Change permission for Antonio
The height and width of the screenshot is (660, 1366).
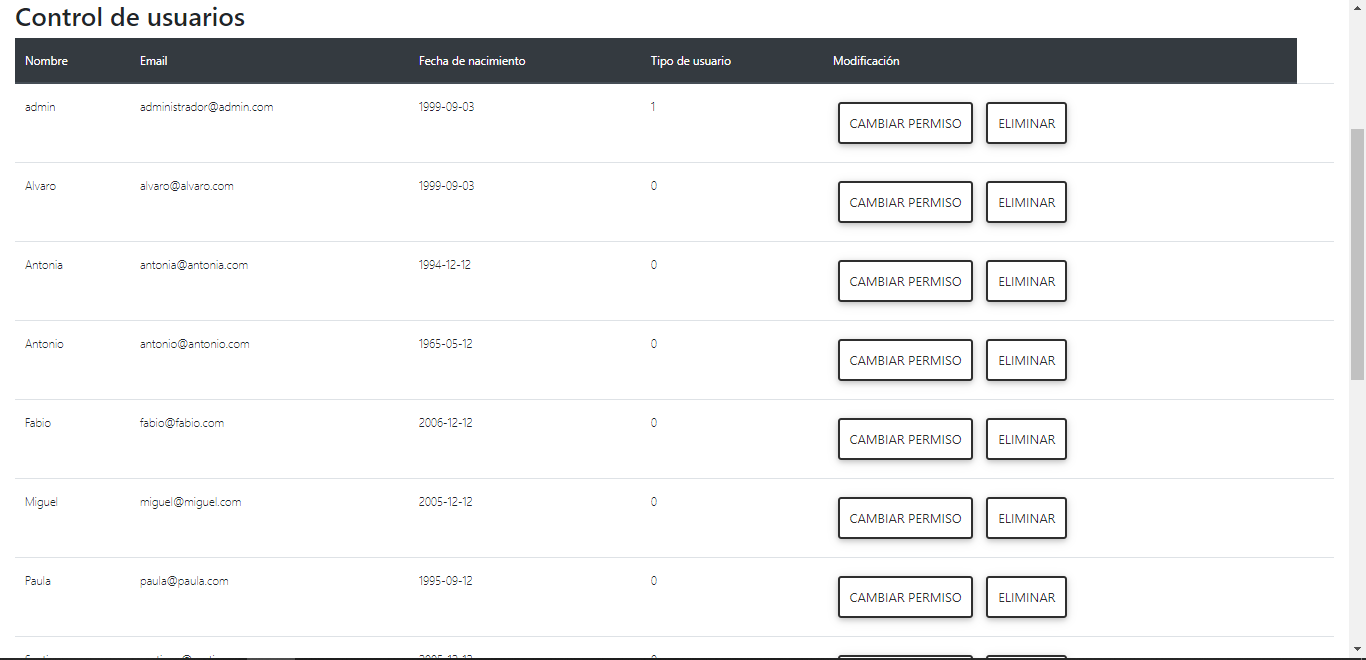coord(905,360)
